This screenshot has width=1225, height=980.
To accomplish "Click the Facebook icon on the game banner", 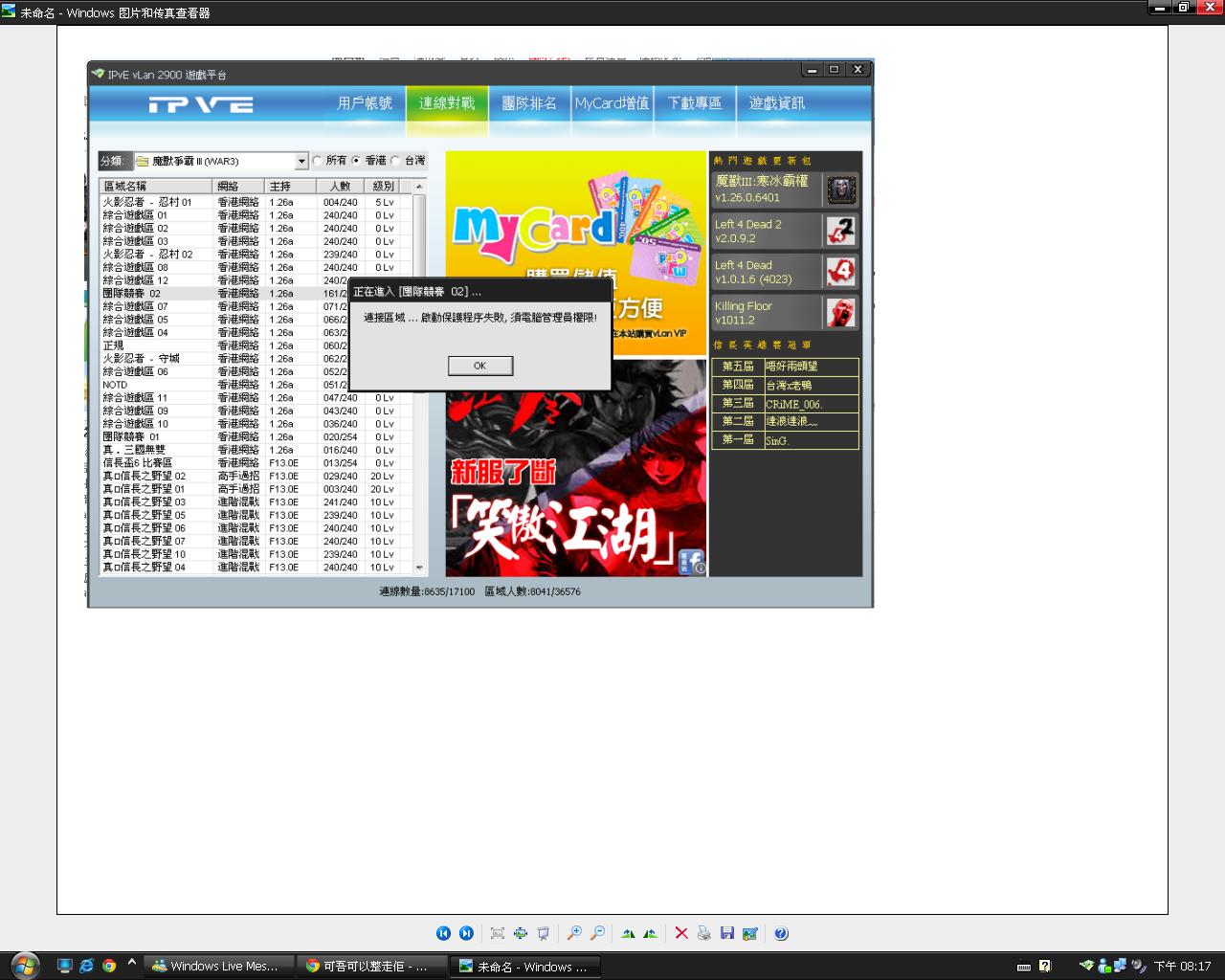I will (691, 561).
